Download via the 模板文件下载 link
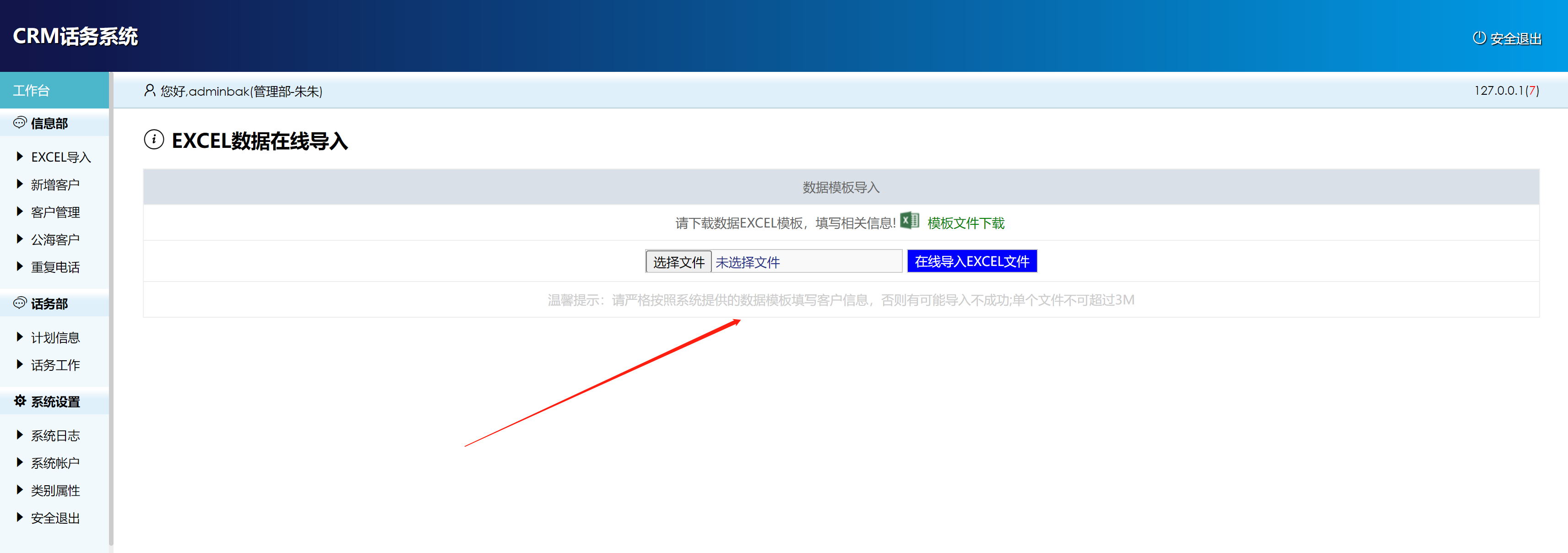The height and width of the screenshot is (553, 1568). click(966, 223)
